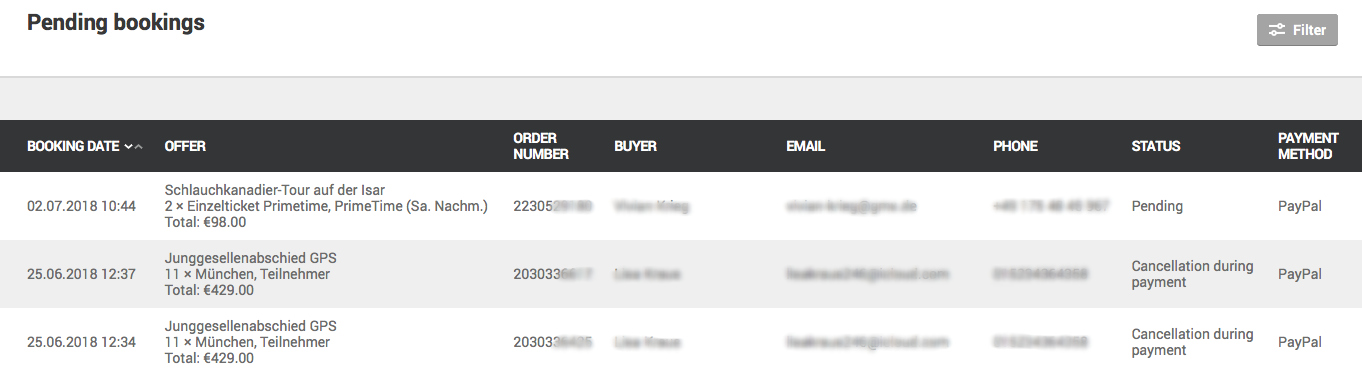Open the Filter button
1362x376 pixels.
coord(1297,30)
